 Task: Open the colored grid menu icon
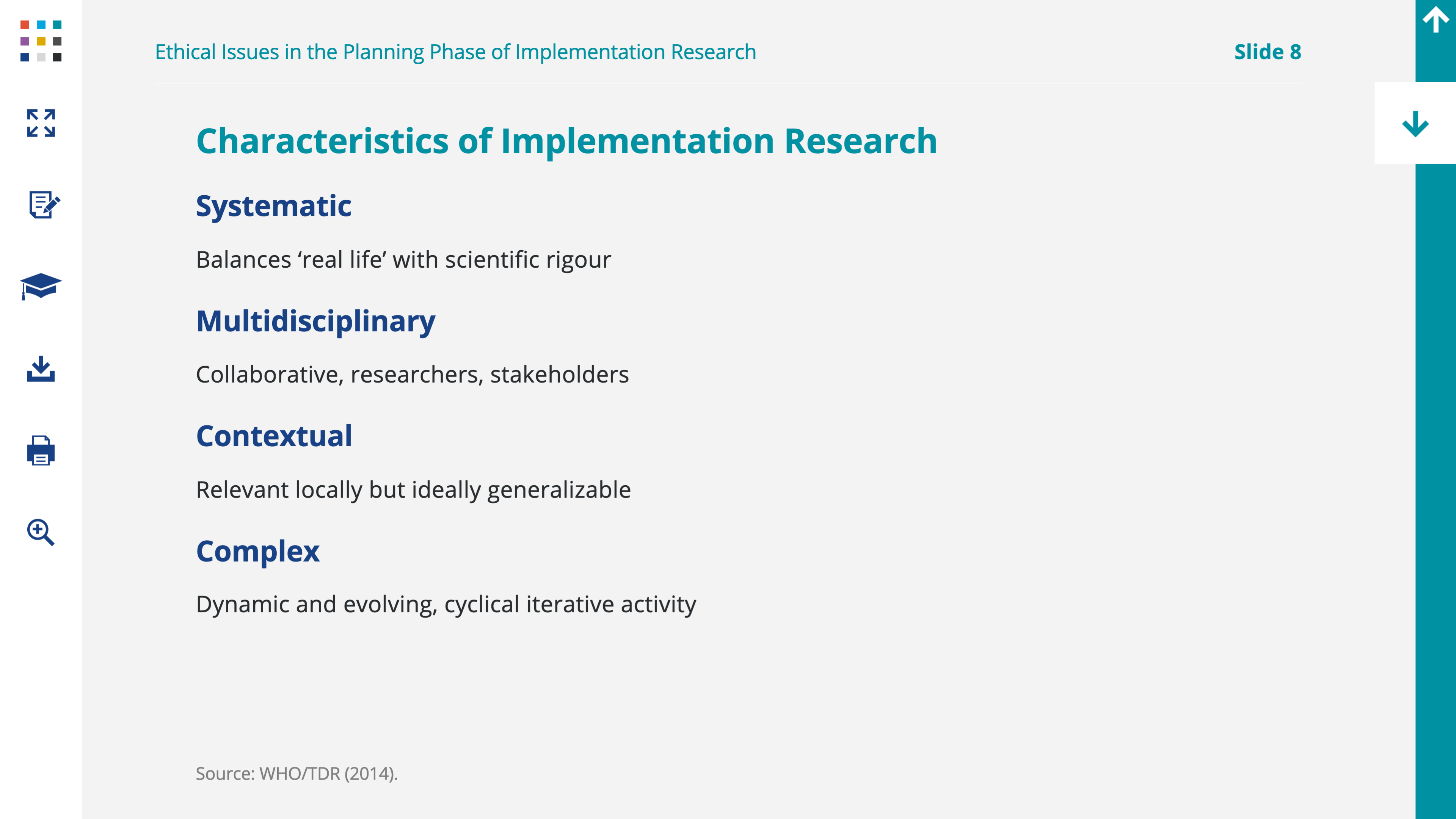tap(41, 41)
